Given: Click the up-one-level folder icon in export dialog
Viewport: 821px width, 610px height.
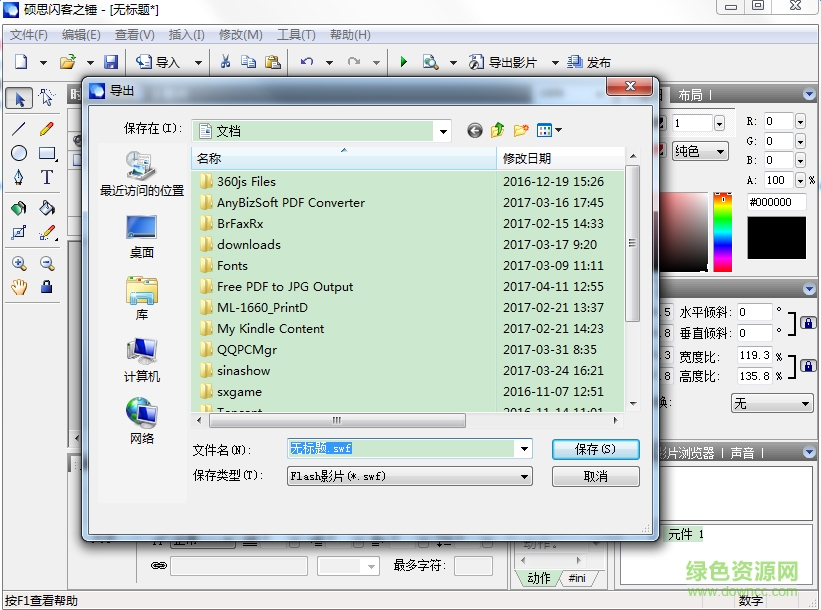Looking at the screenshot, I should [x=497, y=130].
